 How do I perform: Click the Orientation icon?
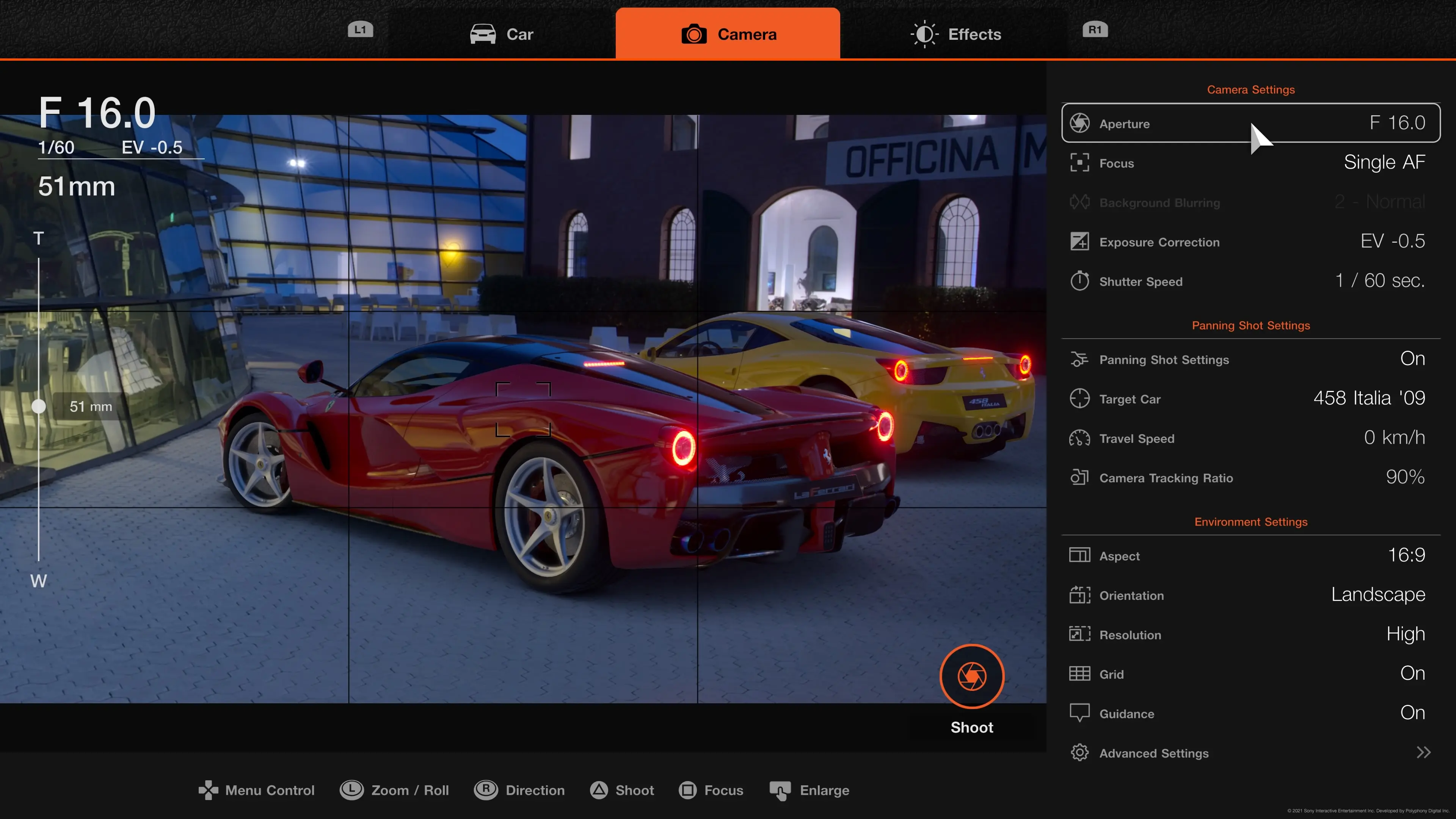1079,595
